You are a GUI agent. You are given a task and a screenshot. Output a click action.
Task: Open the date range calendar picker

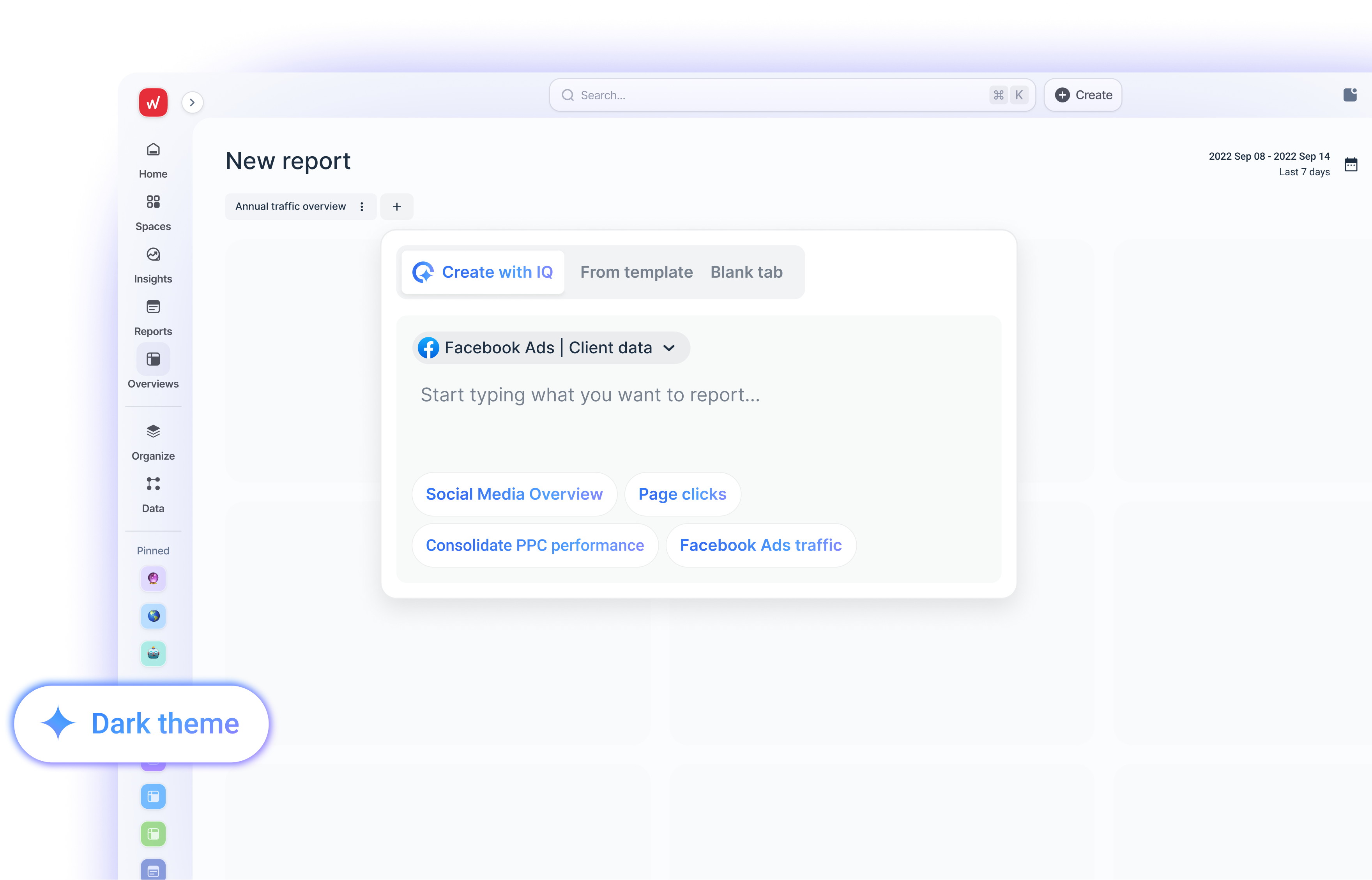(x=1351, y=164)
